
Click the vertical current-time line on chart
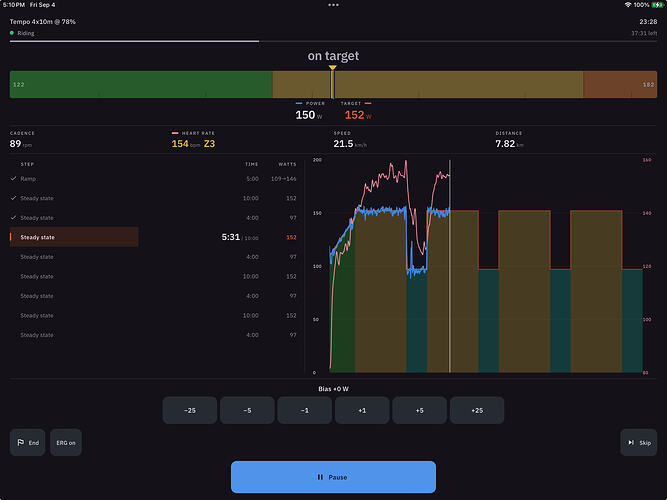pyautogui.click(x=450, y=266)
